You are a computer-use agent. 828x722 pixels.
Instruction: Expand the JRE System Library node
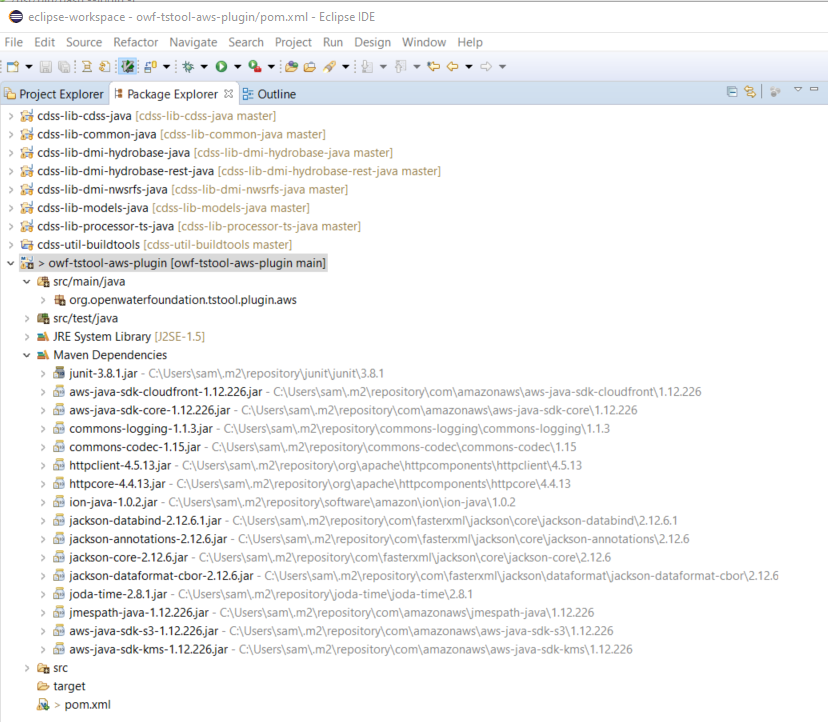click(x=27, y=336)
